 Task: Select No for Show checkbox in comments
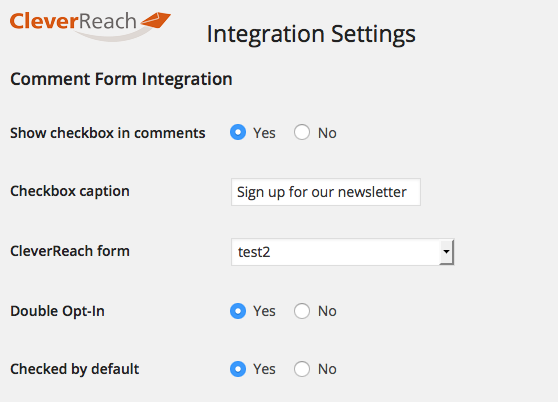pyautogui.click(x=302, y=132)
